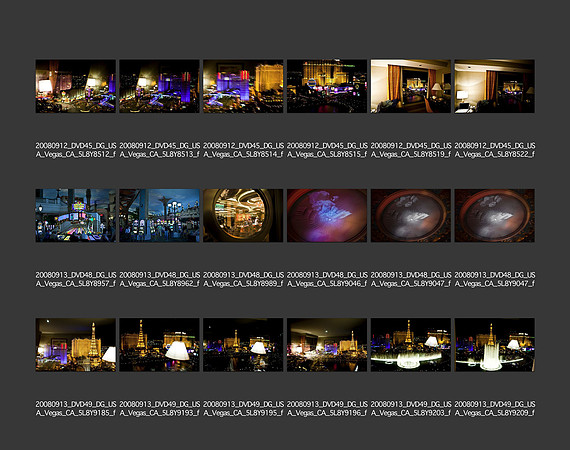The width and height of the screenshot is (570, 450).
Task: Open thumbnail above file name SL8Y9185
Action: (76, 345)
